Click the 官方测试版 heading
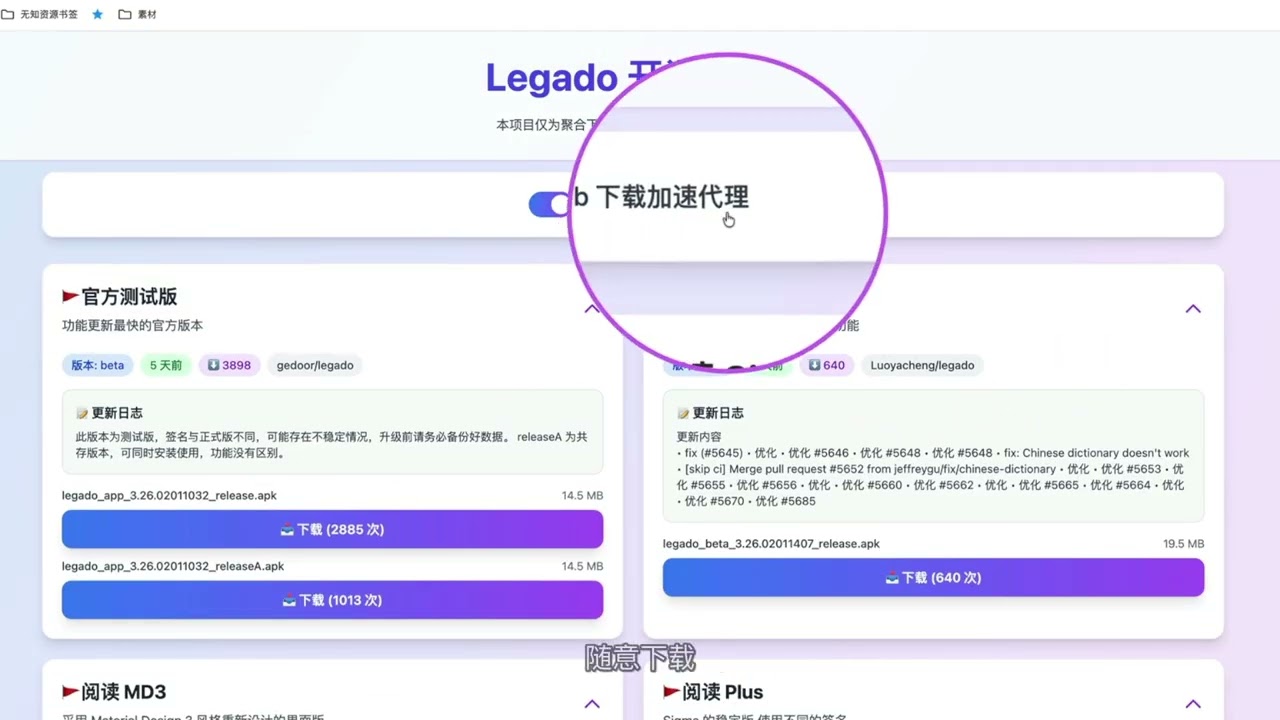This screenshot has height=720, width=1280. point(129,297)
